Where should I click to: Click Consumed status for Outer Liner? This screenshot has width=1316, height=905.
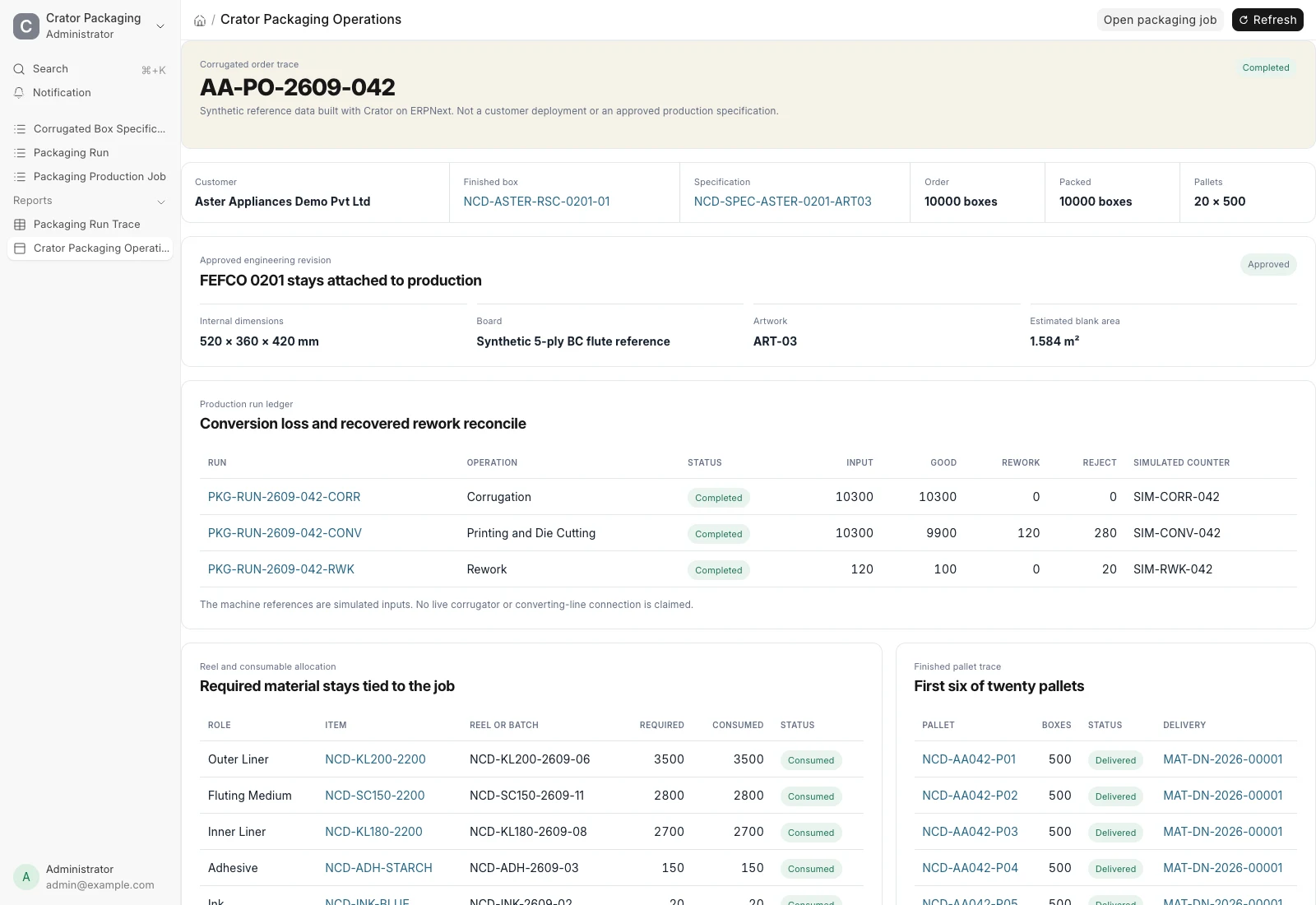pos(811,760)
